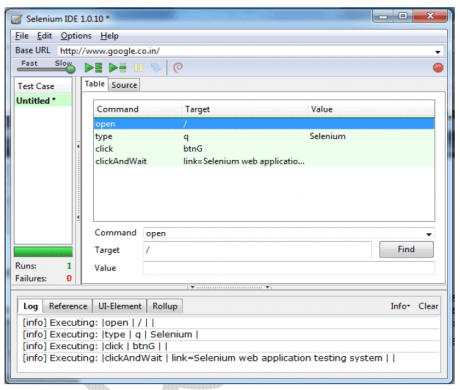
Task: Click the Value column header
Action: click(x=371, y=109)
